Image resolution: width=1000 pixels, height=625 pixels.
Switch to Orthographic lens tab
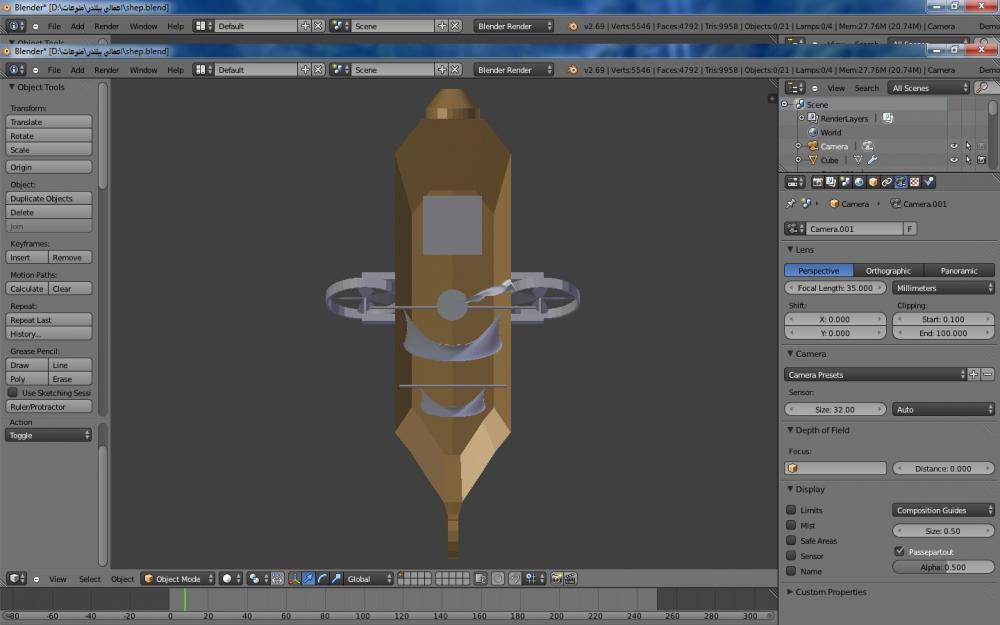[x=888, y=270]
